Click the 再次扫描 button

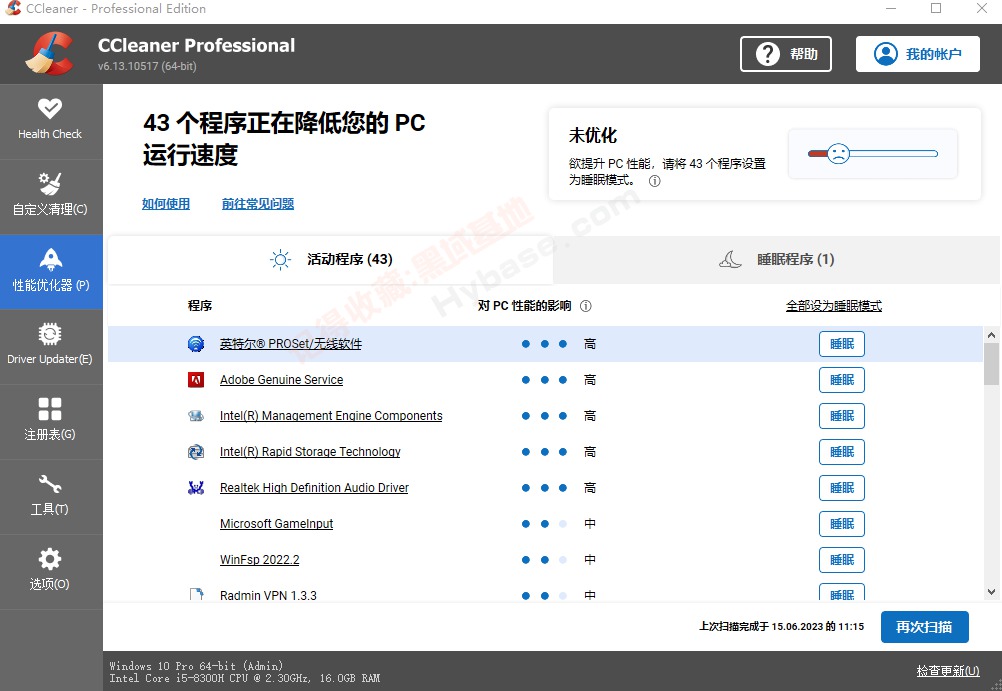tap(924, 627)
